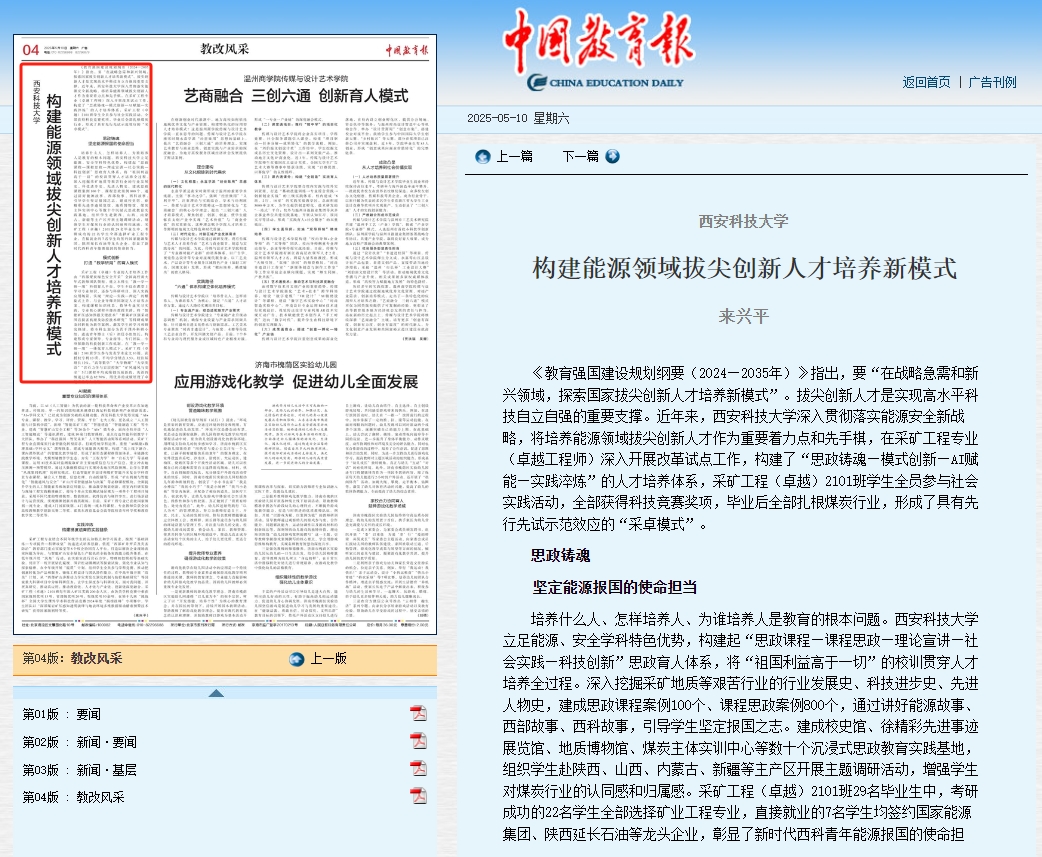Open page 第03版 新闻·基层
Image resolution: width=1042 pixels, height=857 pixels.
pyautogui.click(x=80, y=770)
